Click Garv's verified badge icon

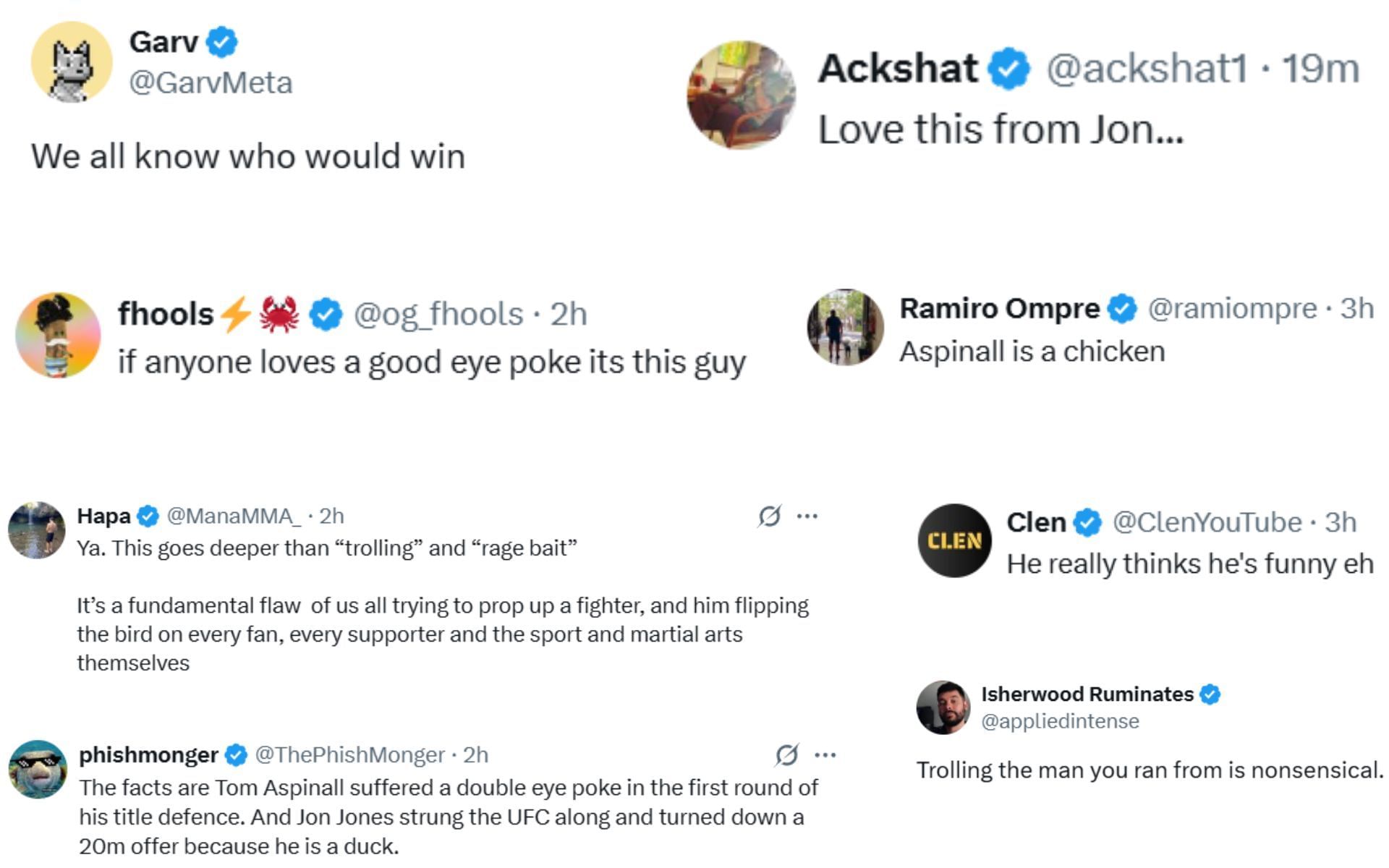[x=222, y=42]
